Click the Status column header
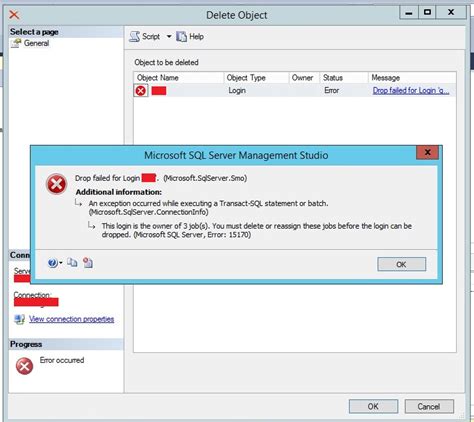The height and width of the screenshot is (422, 474). coord(344,78)
